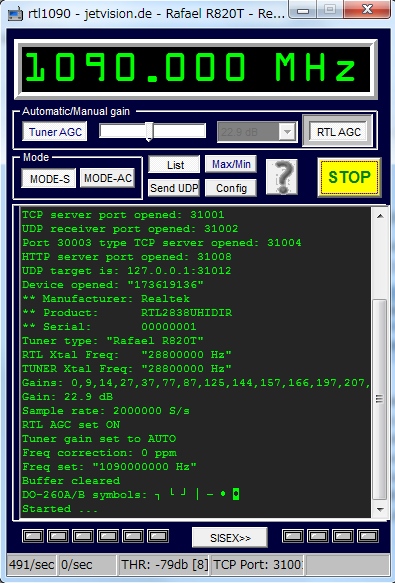Toggle MODE-S decoding

(49, 178)
